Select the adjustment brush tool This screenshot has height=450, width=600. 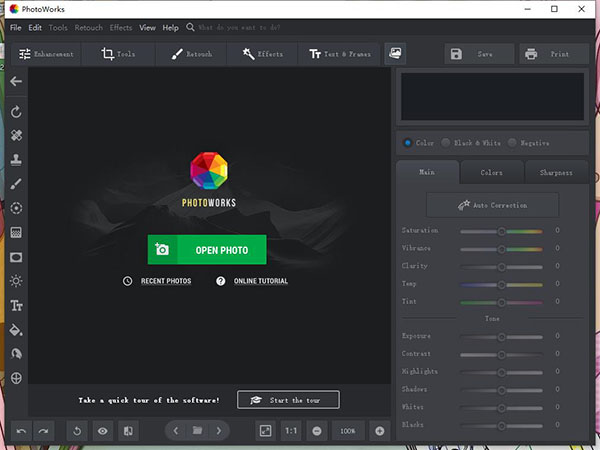pyautogui.click(x=16, y=184)
